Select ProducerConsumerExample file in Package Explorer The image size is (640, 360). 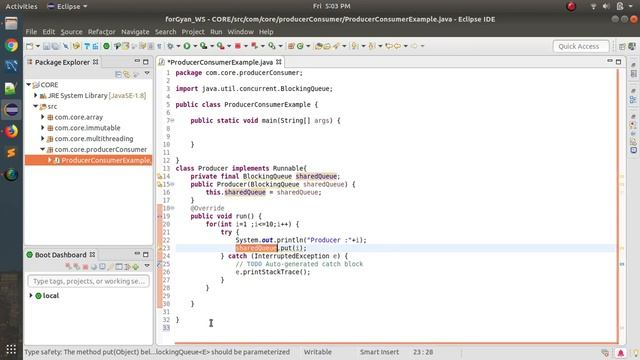point(88,160)
